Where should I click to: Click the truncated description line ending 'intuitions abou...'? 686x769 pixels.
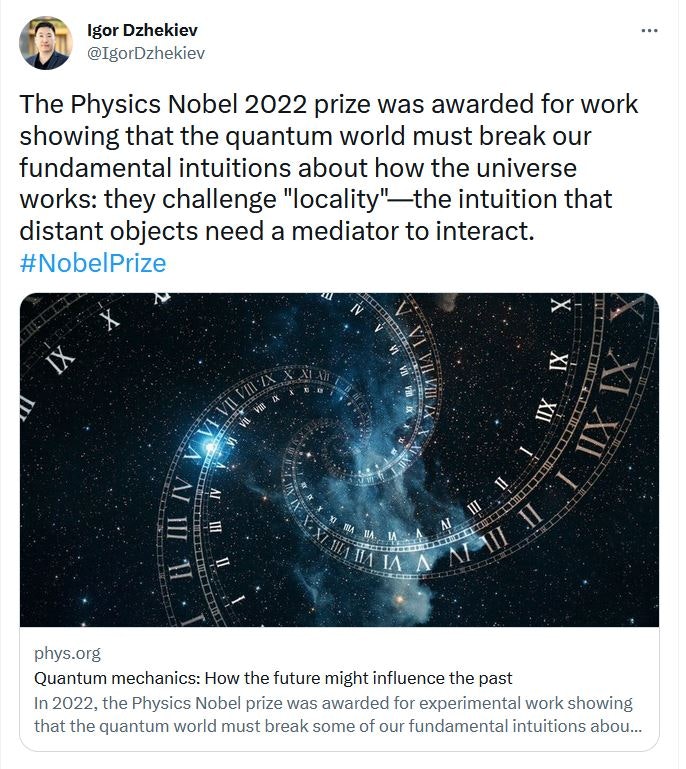click(x=338, y=726)
